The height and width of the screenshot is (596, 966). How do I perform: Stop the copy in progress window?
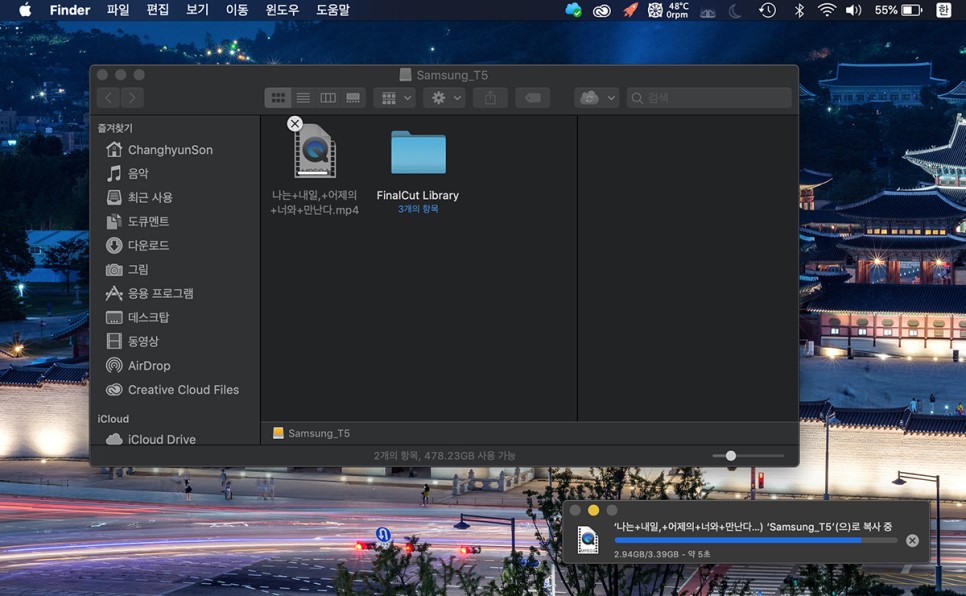[912, 541]
